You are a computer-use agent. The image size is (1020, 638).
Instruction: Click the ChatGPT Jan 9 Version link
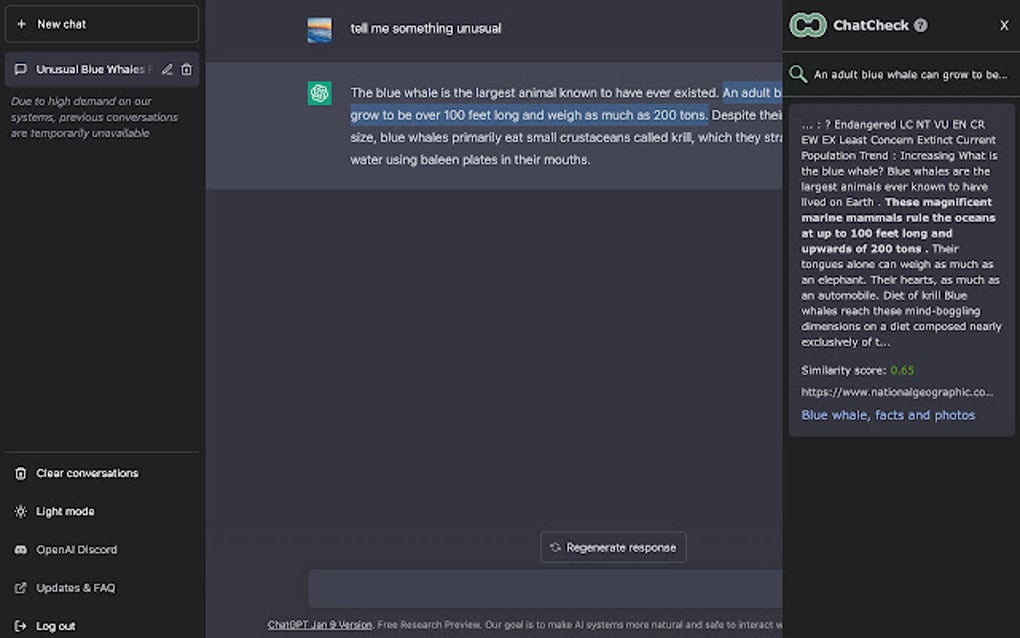point(318,622)
